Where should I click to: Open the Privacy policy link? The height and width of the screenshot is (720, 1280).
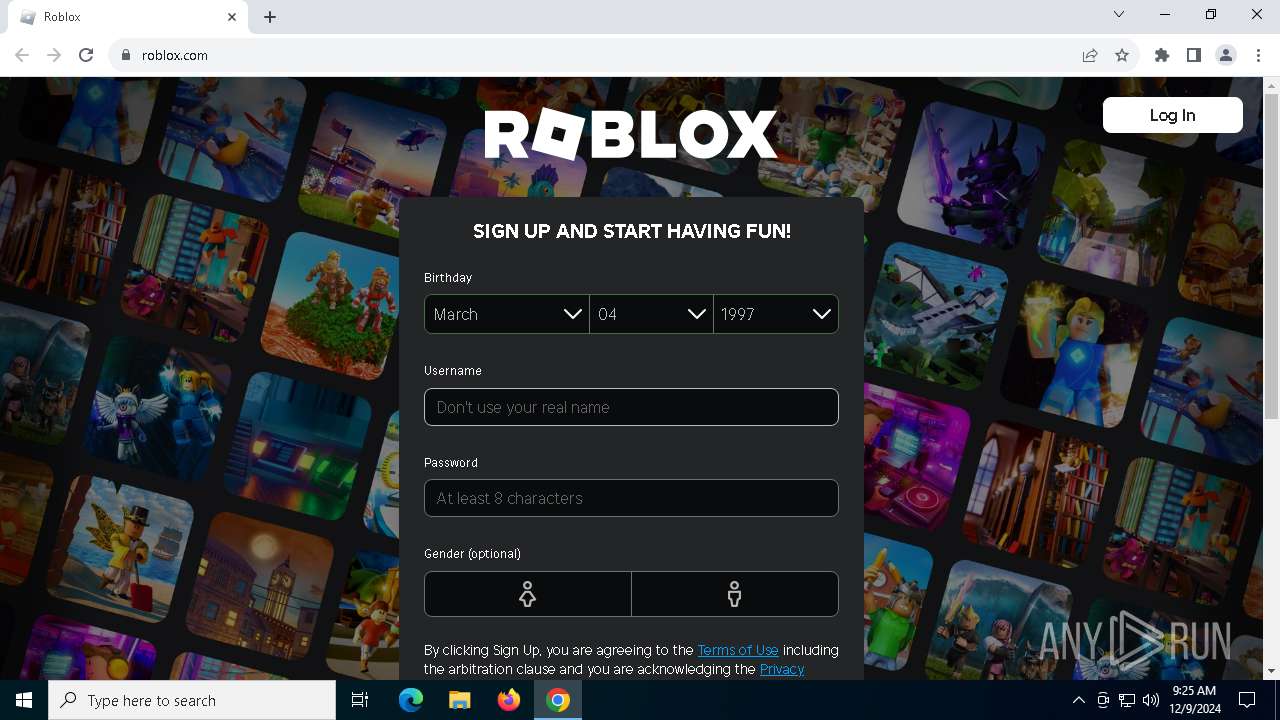pyautogui.click(x=782, y=669)
